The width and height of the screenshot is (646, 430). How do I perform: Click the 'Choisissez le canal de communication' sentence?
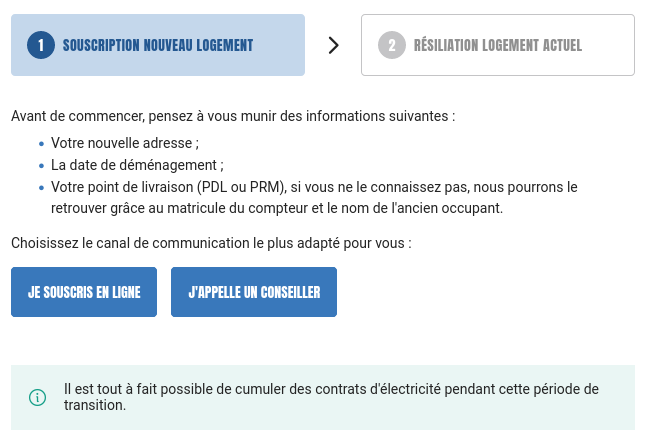(x=211, y=242)
